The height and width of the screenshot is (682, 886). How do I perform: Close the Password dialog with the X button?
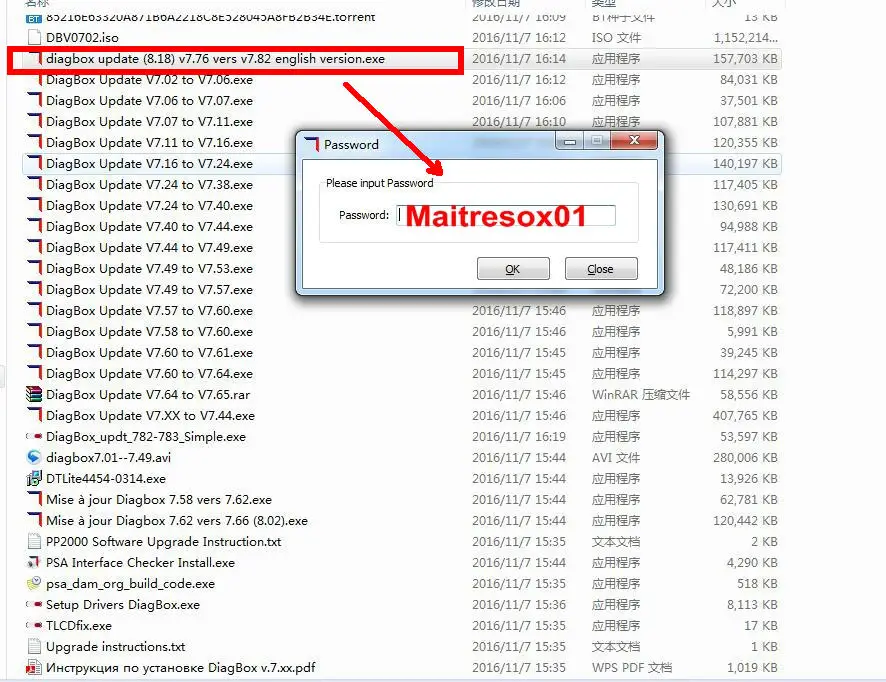[x=634, y=140]
